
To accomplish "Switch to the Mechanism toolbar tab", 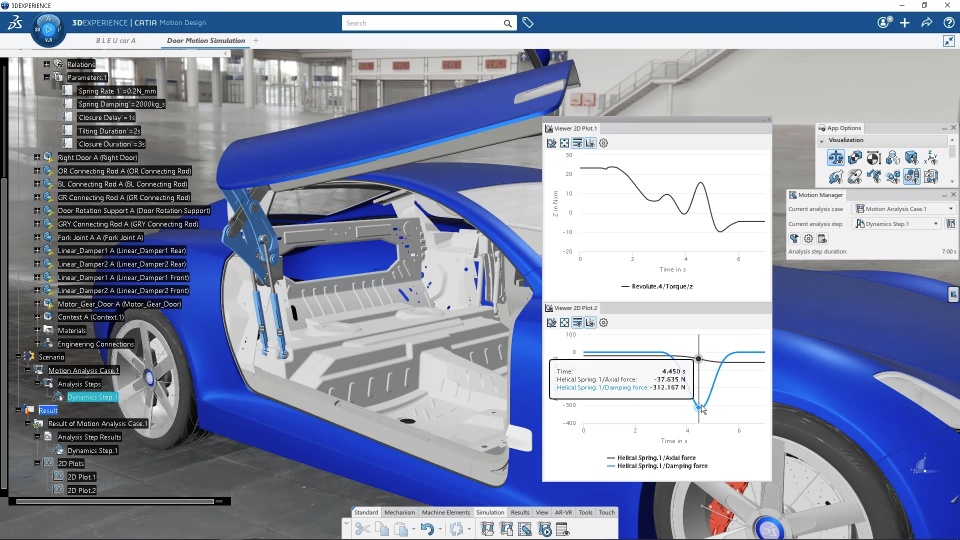I will pyautogui.click(x=400, y=512).
